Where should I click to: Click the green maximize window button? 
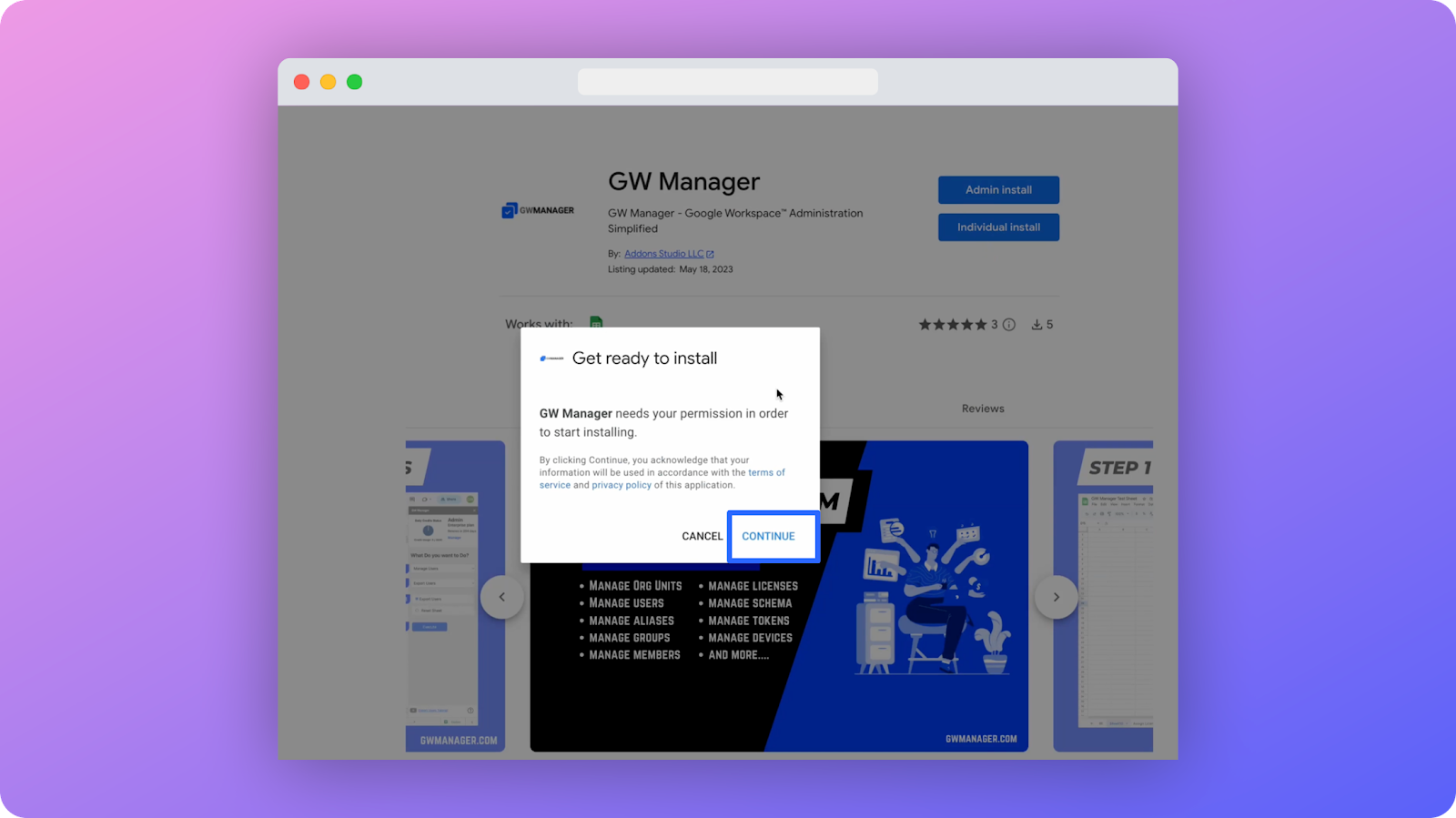click(x=355, y=82)
